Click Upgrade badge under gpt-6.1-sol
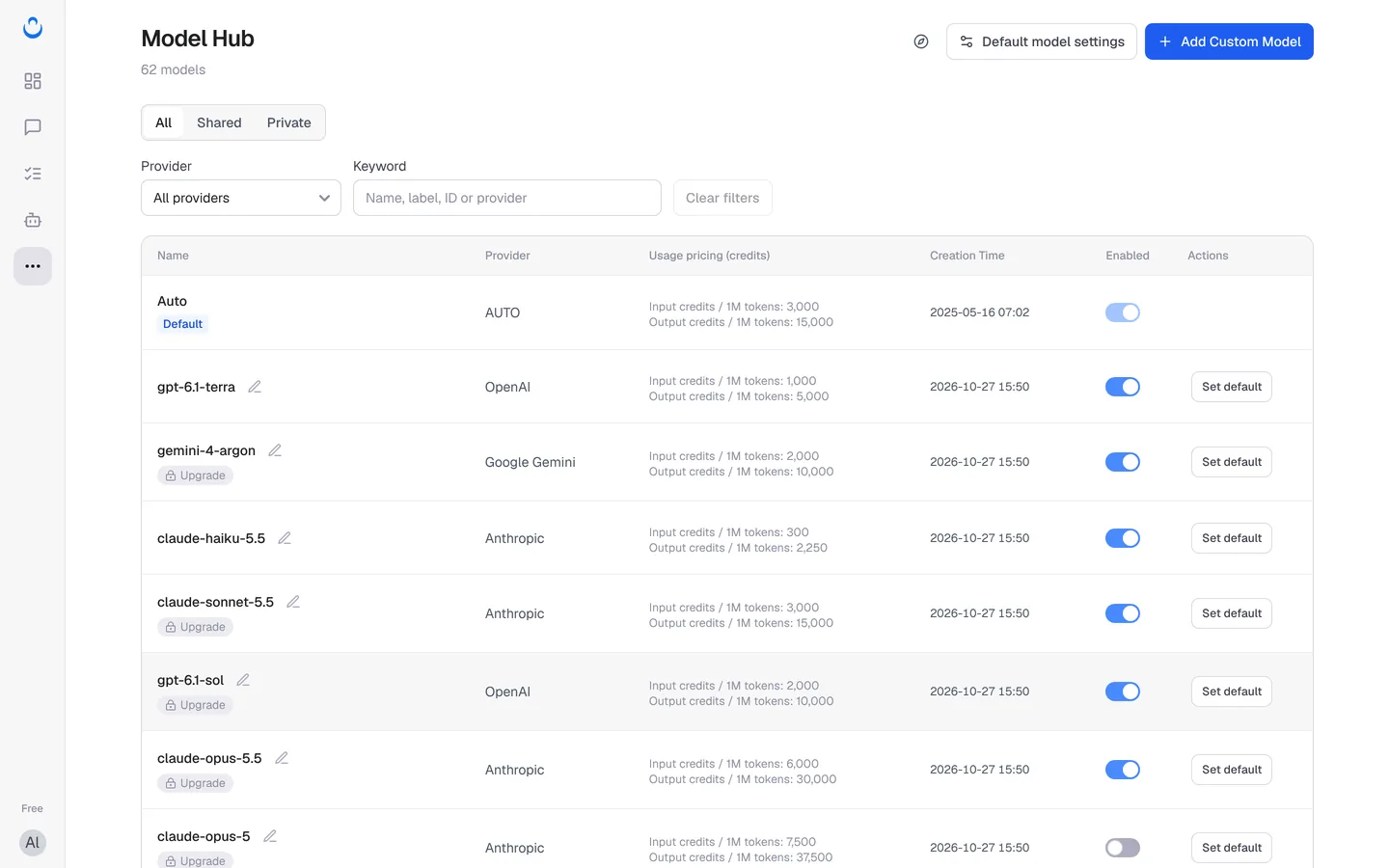1389x868 pixels. click(x=195, y=705)
